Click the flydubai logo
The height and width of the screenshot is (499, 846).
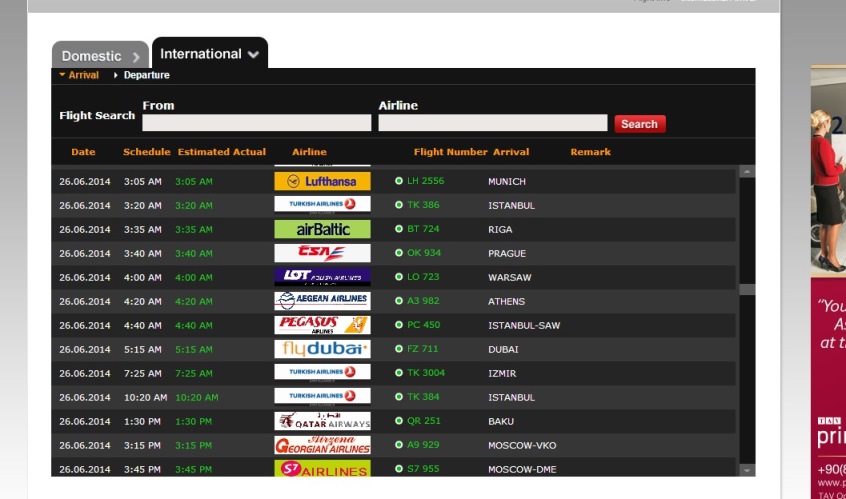point(322,349)
